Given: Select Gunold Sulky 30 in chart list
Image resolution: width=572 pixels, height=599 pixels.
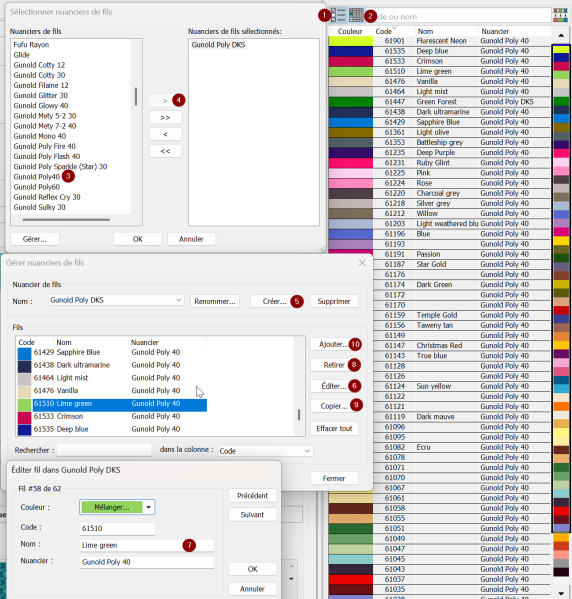Looking at the screenshot, I should pos(39,207).
